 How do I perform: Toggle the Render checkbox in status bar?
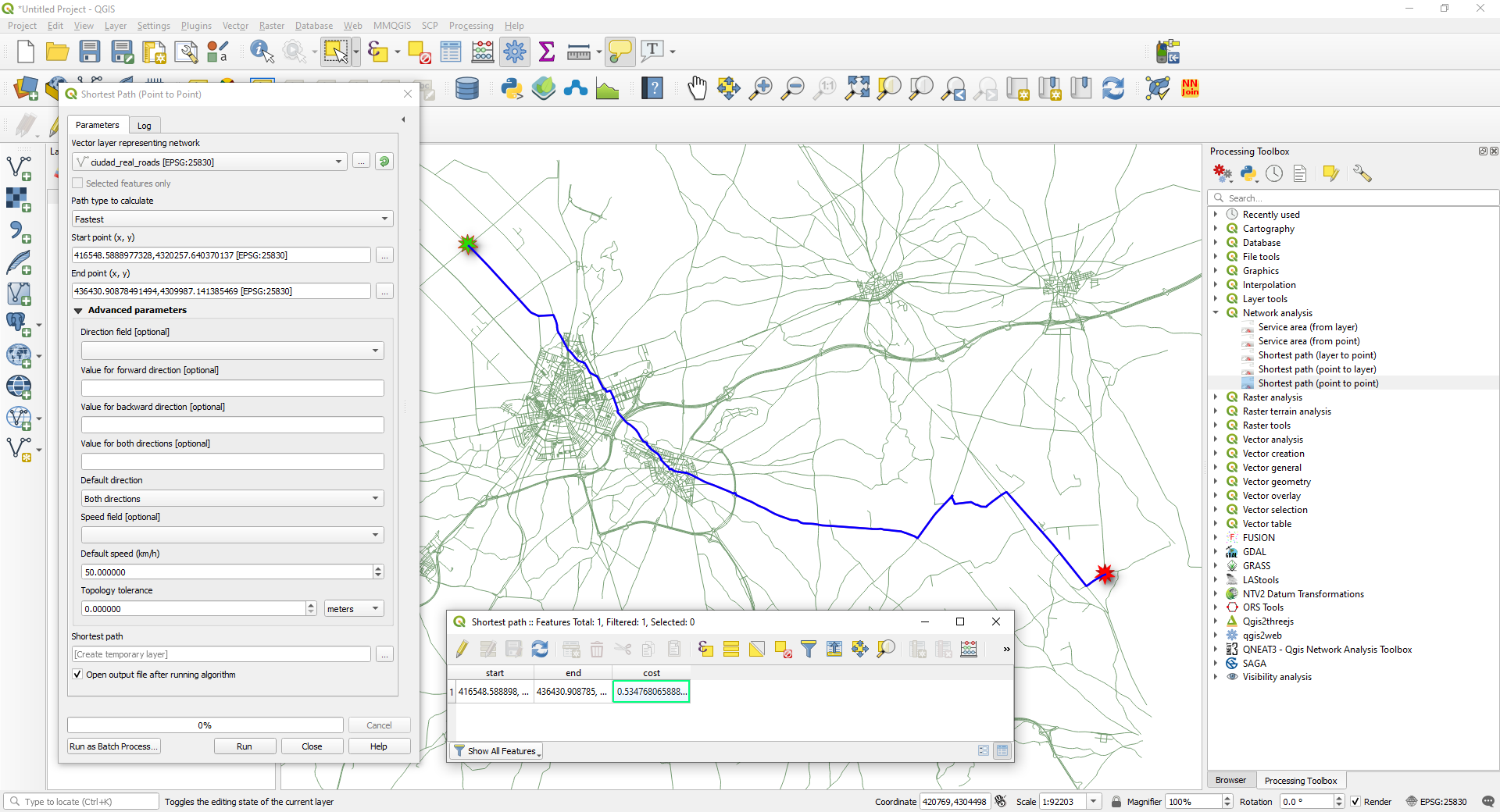tap(1355, 801)
